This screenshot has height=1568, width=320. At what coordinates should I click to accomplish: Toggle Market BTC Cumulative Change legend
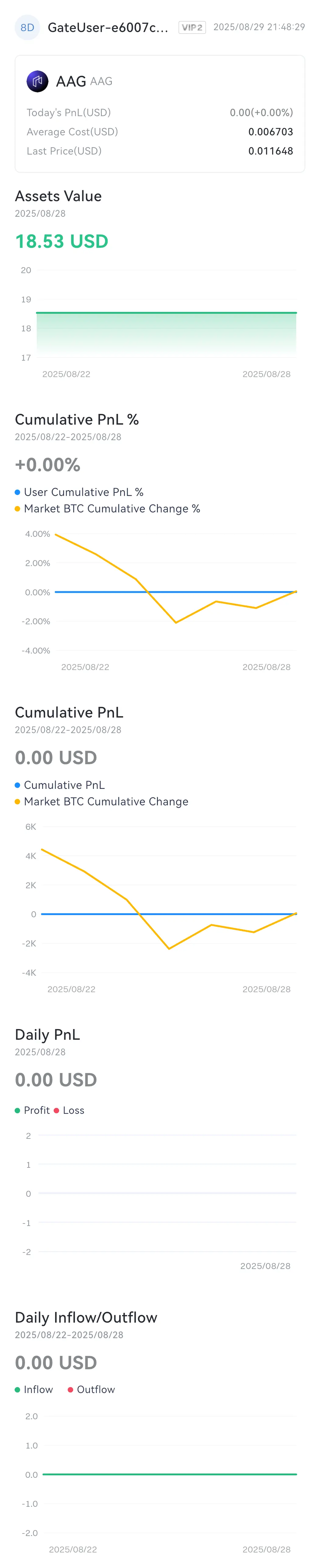[101, 801]
